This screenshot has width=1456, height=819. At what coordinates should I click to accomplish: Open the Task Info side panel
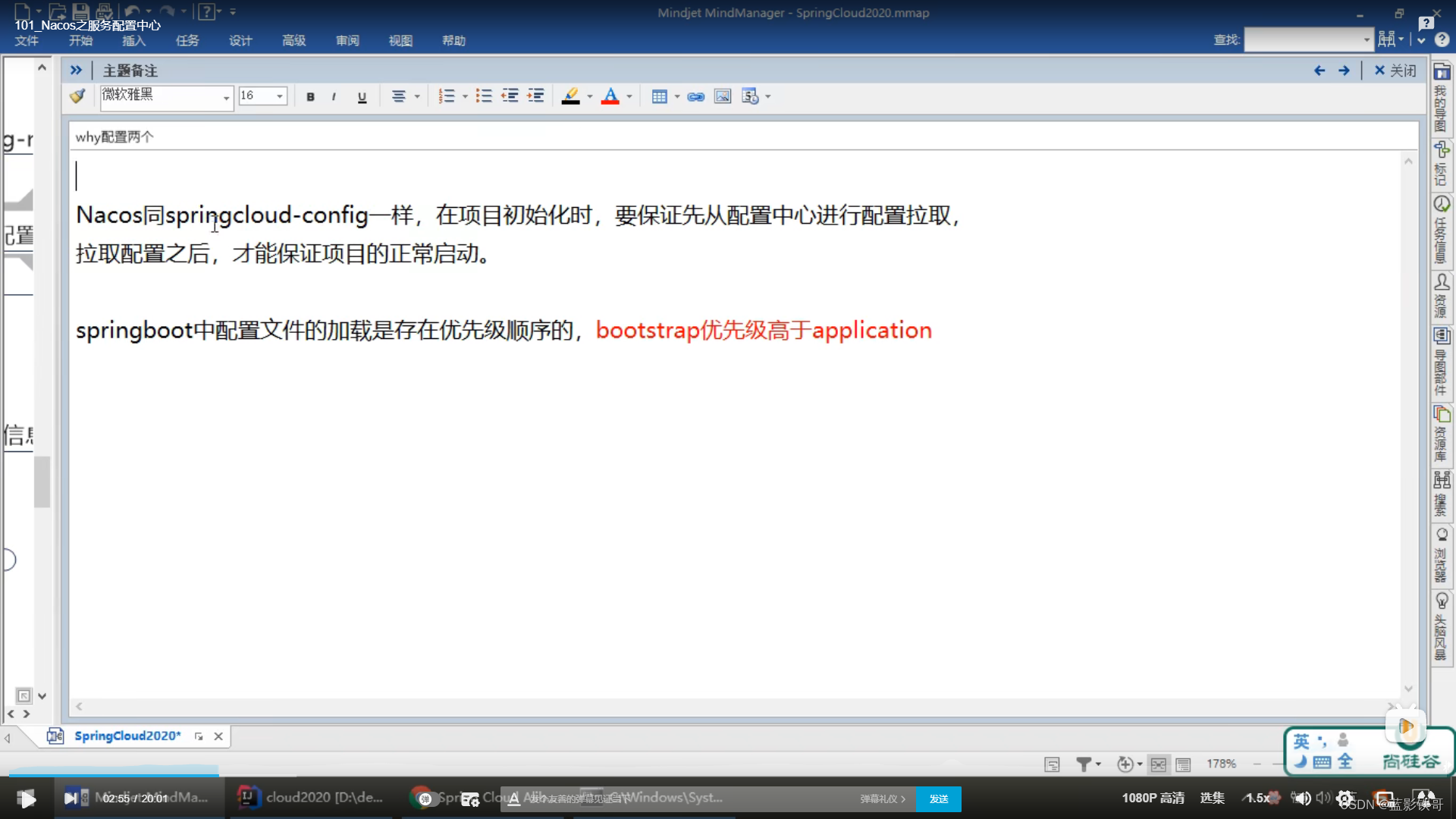click(x=1442, y=230)
